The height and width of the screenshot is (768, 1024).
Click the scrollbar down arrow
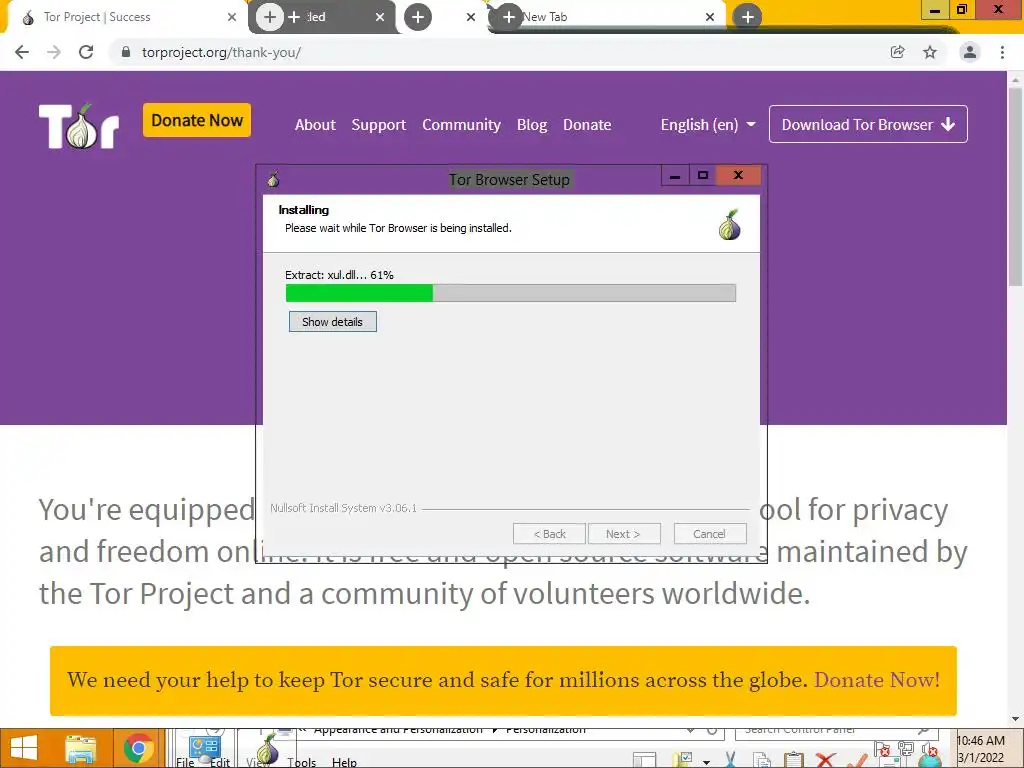click(x=1016, y=720)
